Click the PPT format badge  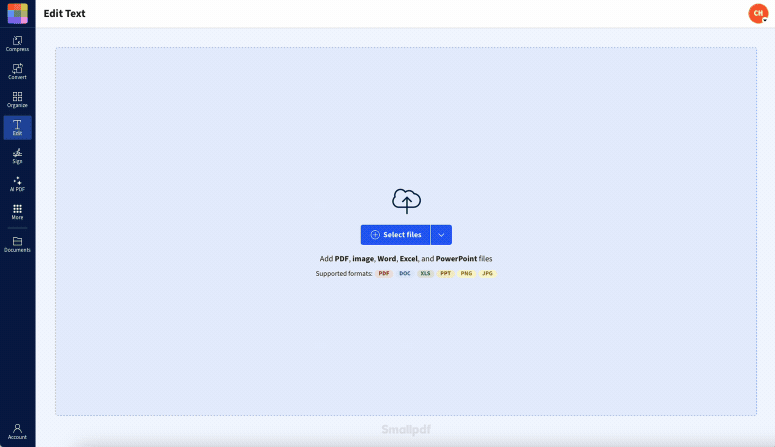[446, 273]
